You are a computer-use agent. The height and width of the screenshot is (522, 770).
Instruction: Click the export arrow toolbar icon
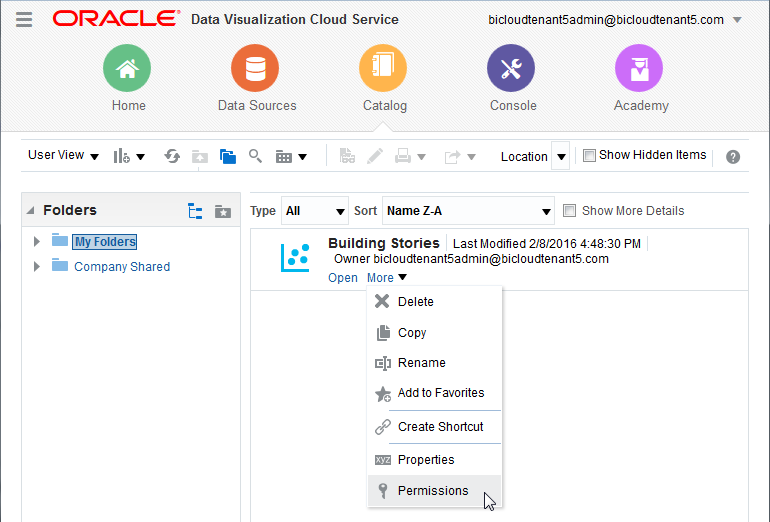452,157
